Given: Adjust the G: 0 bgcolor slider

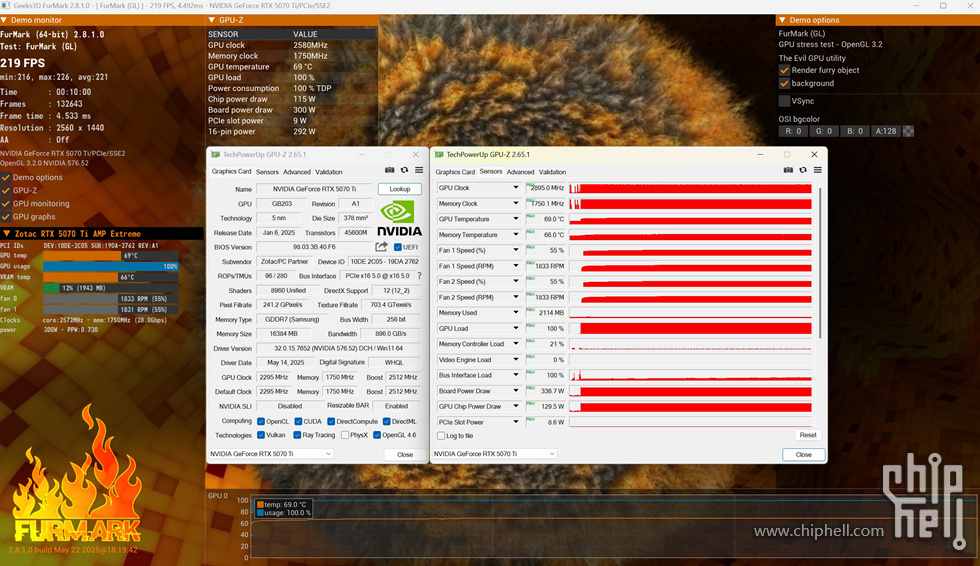Looking at the screenshot, I should [x=824, y=131].
